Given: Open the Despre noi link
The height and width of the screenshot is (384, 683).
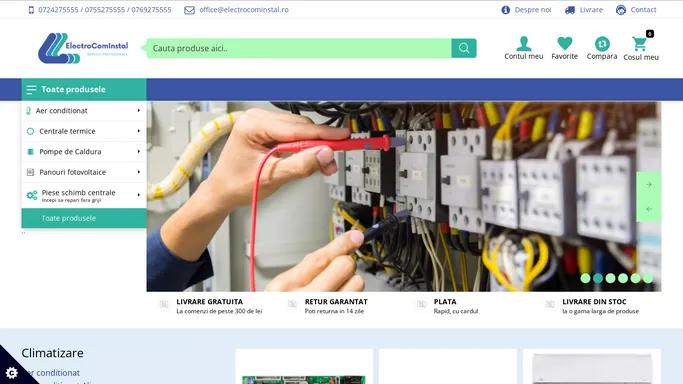Looking at the screenshot, I should point(533,10).
